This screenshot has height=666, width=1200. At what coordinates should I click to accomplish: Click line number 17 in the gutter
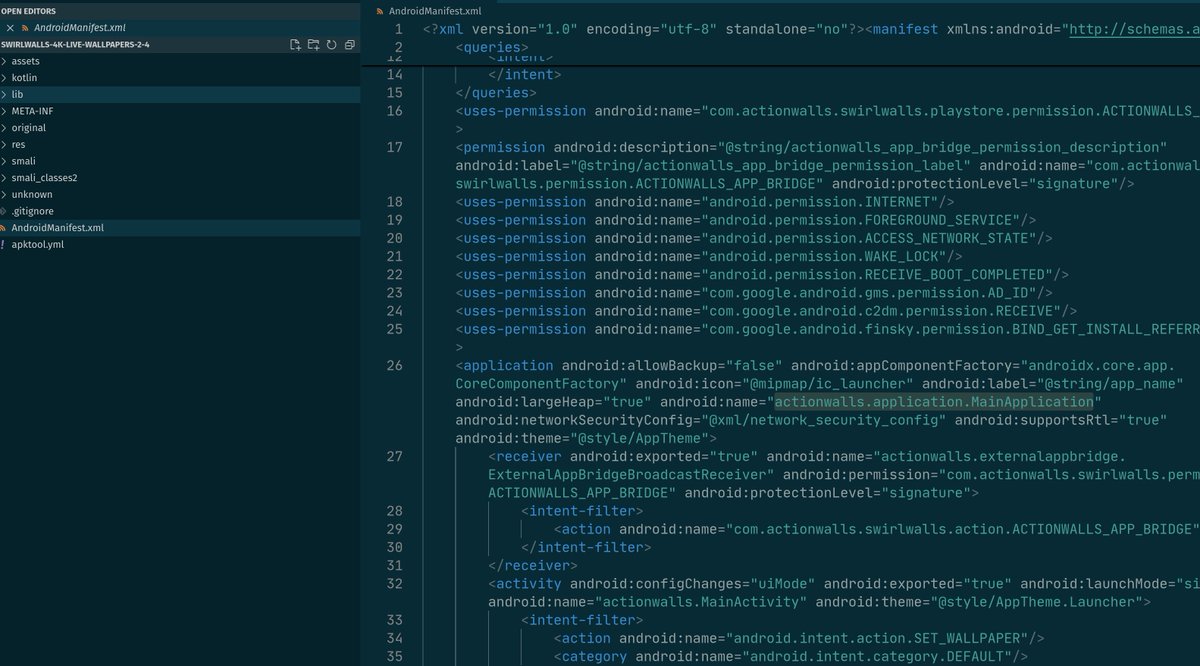pyautogui.click(x=394, y=147)
